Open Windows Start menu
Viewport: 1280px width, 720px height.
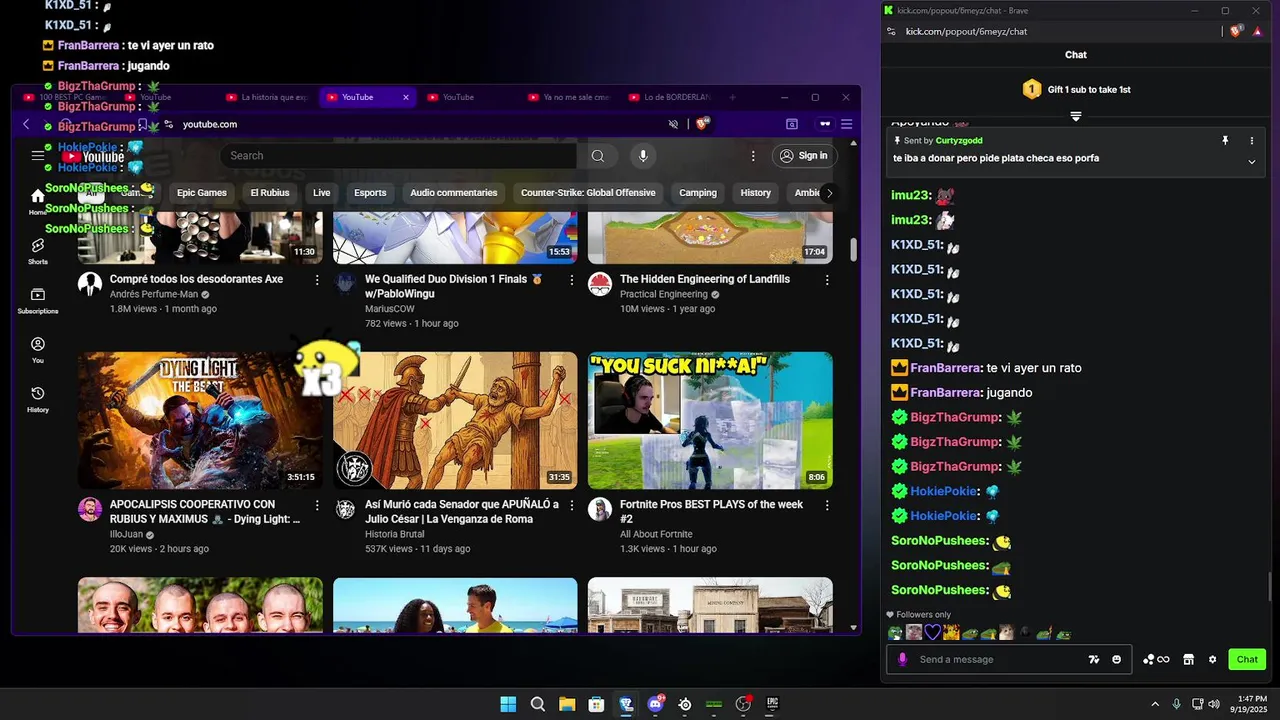coord(508,704)
